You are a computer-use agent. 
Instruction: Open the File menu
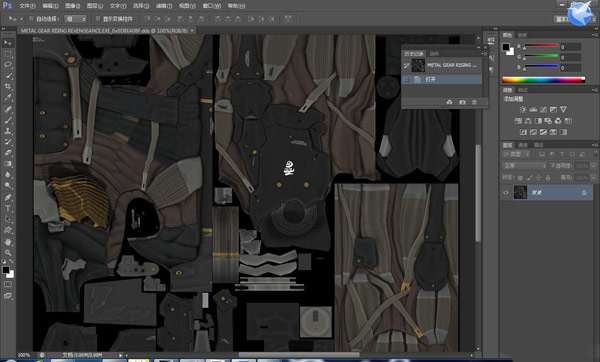click(27, 6)
